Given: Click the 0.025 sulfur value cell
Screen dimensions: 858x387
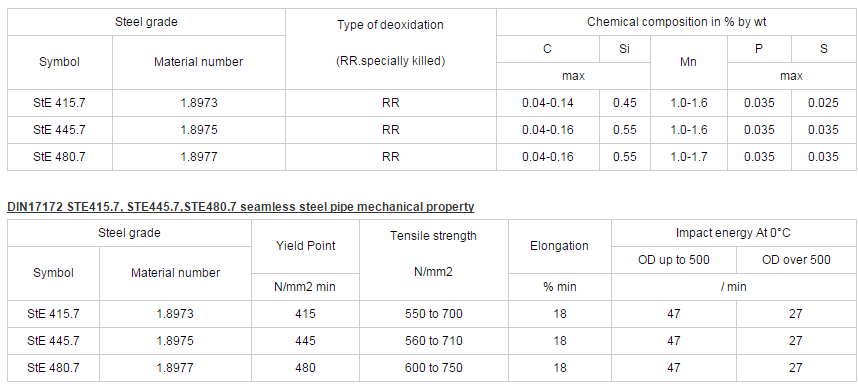Looking at the screenshot, I should (823, 103).
